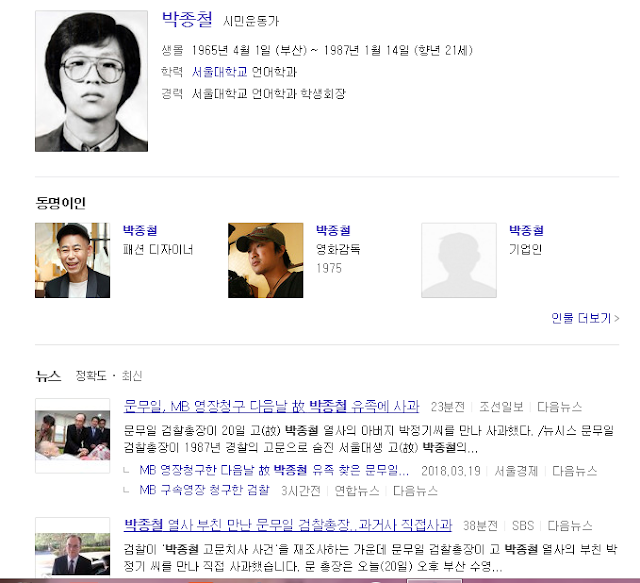
Task: Open the film director 박종철 photo
Action: coord(266,260)
